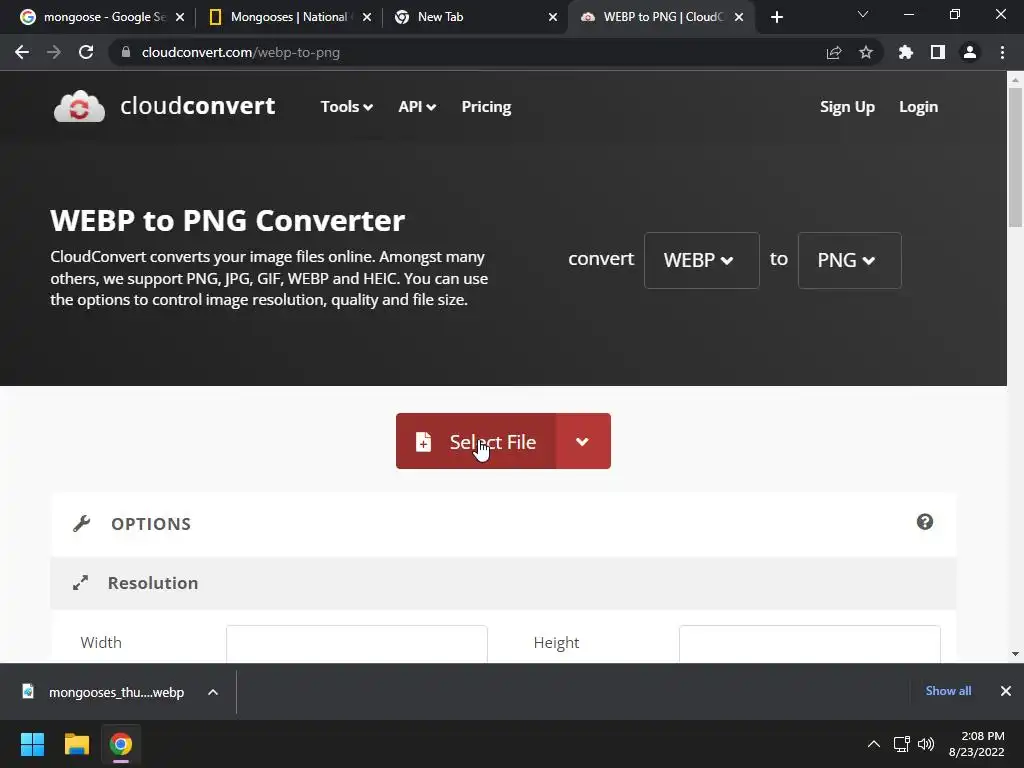The image size is (1024, 768).
Task: Close the Mongooses National Geographic tab
Action: (x=367, y=17)
